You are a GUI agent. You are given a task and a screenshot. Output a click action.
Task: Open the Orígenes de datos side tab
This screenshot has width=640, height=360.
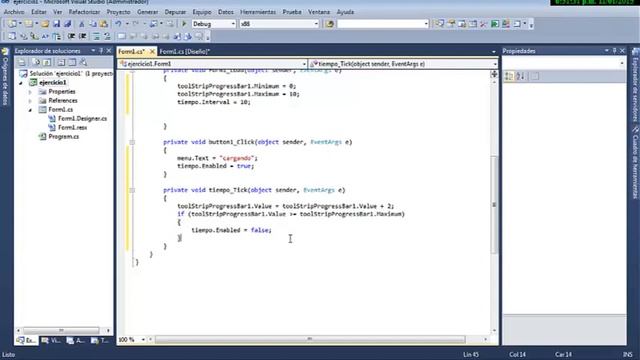5,78
